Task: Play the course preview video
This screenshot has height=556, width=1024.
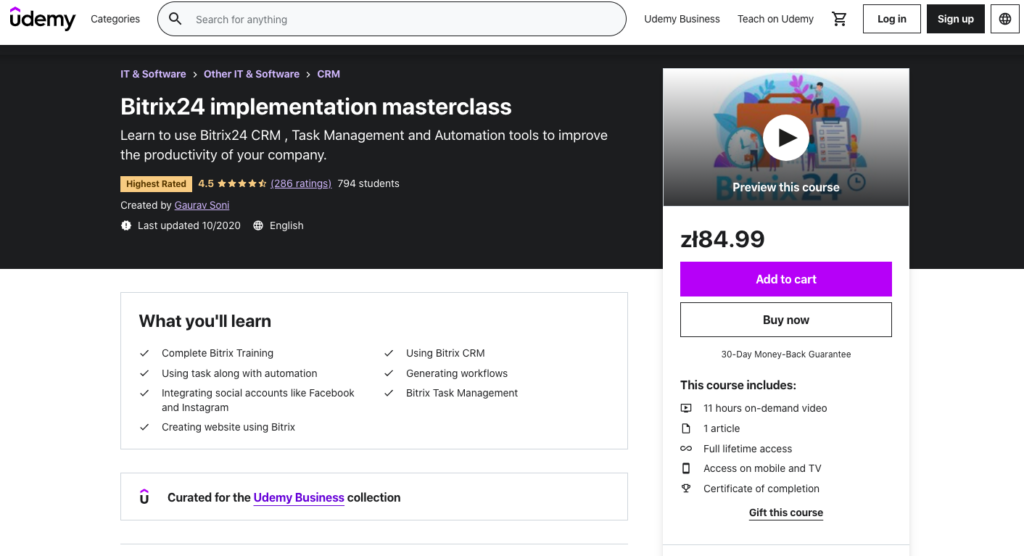Action: coord(786,138)
